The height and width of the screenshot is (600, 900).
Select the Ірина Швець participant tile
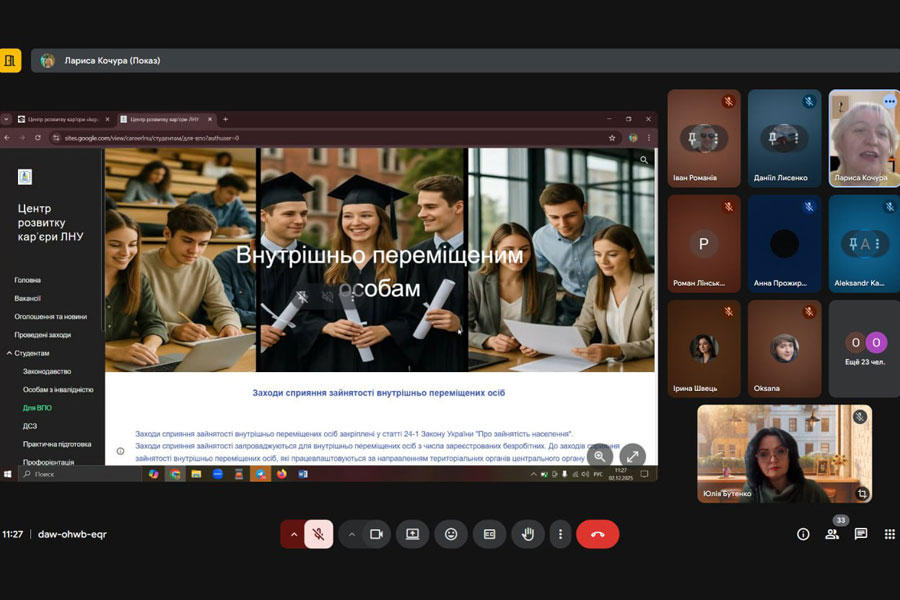tap(704, 349)
